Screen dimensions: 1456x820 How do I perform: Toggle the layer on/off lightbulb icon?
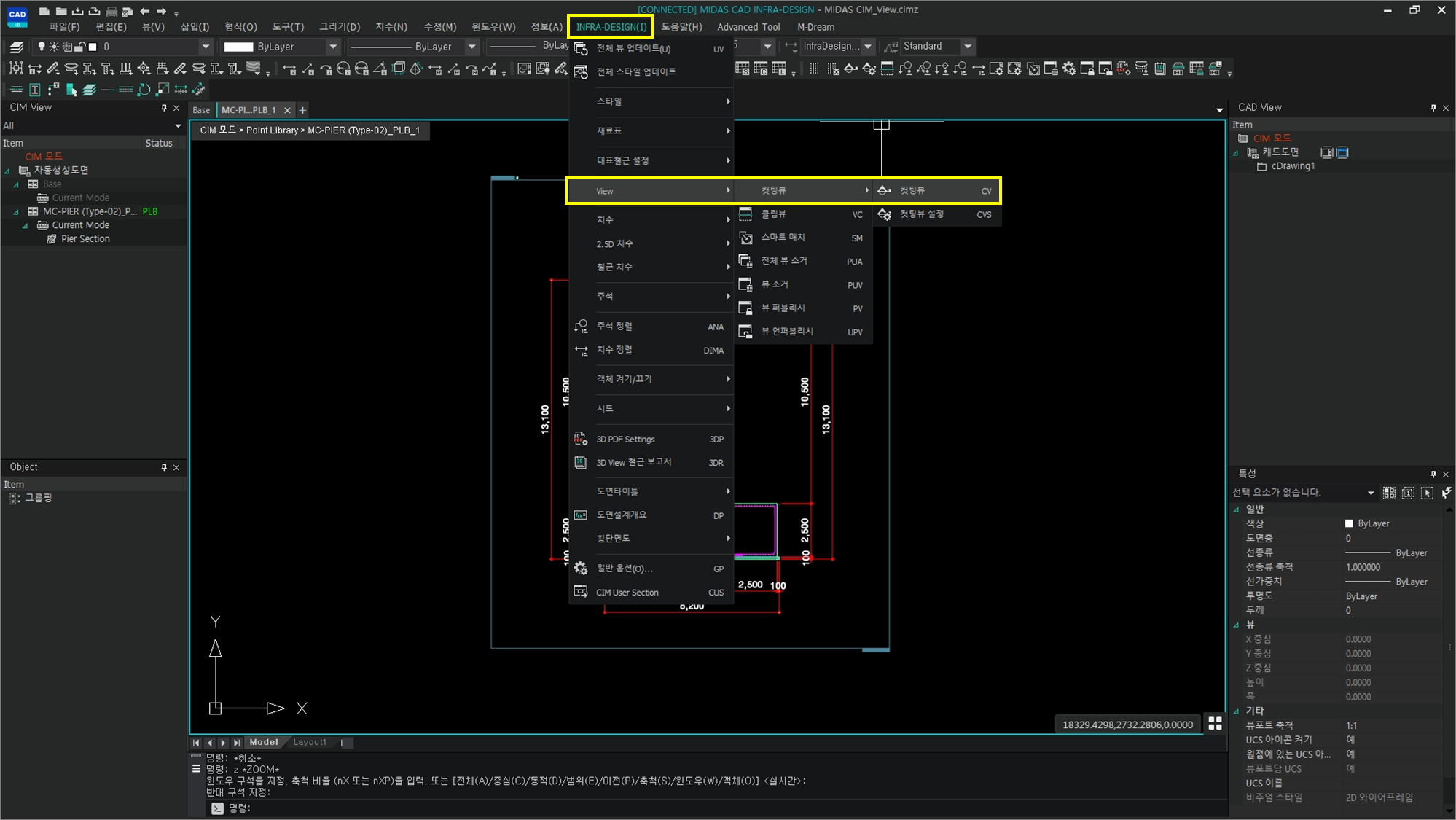[x=42, y=47]
